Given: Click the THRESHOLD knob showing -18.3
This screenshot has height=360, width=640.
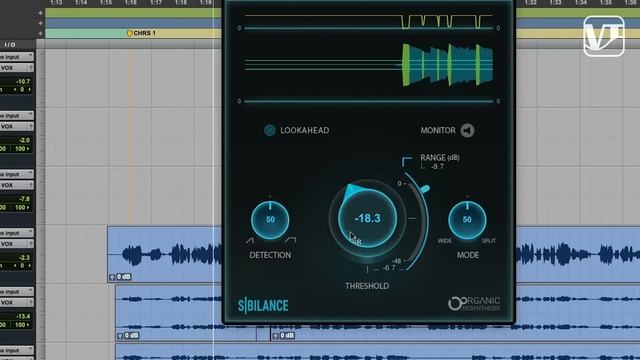Looking at the screenshot, I should 367,219.
